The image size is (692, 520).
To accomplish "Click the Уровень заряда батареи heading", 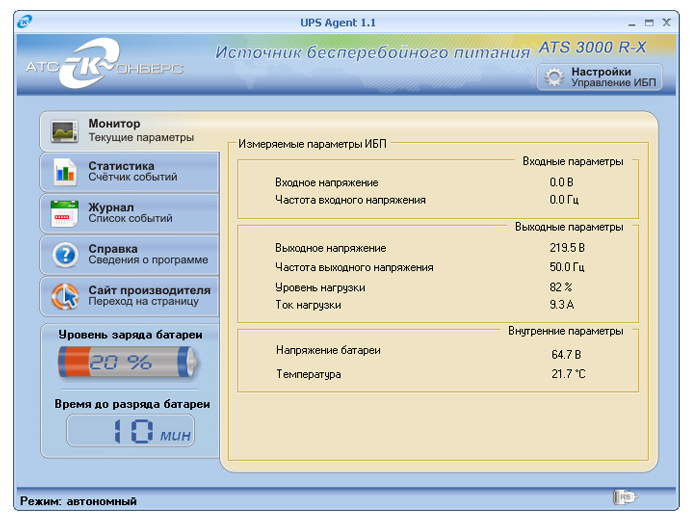I will (131, 335).
